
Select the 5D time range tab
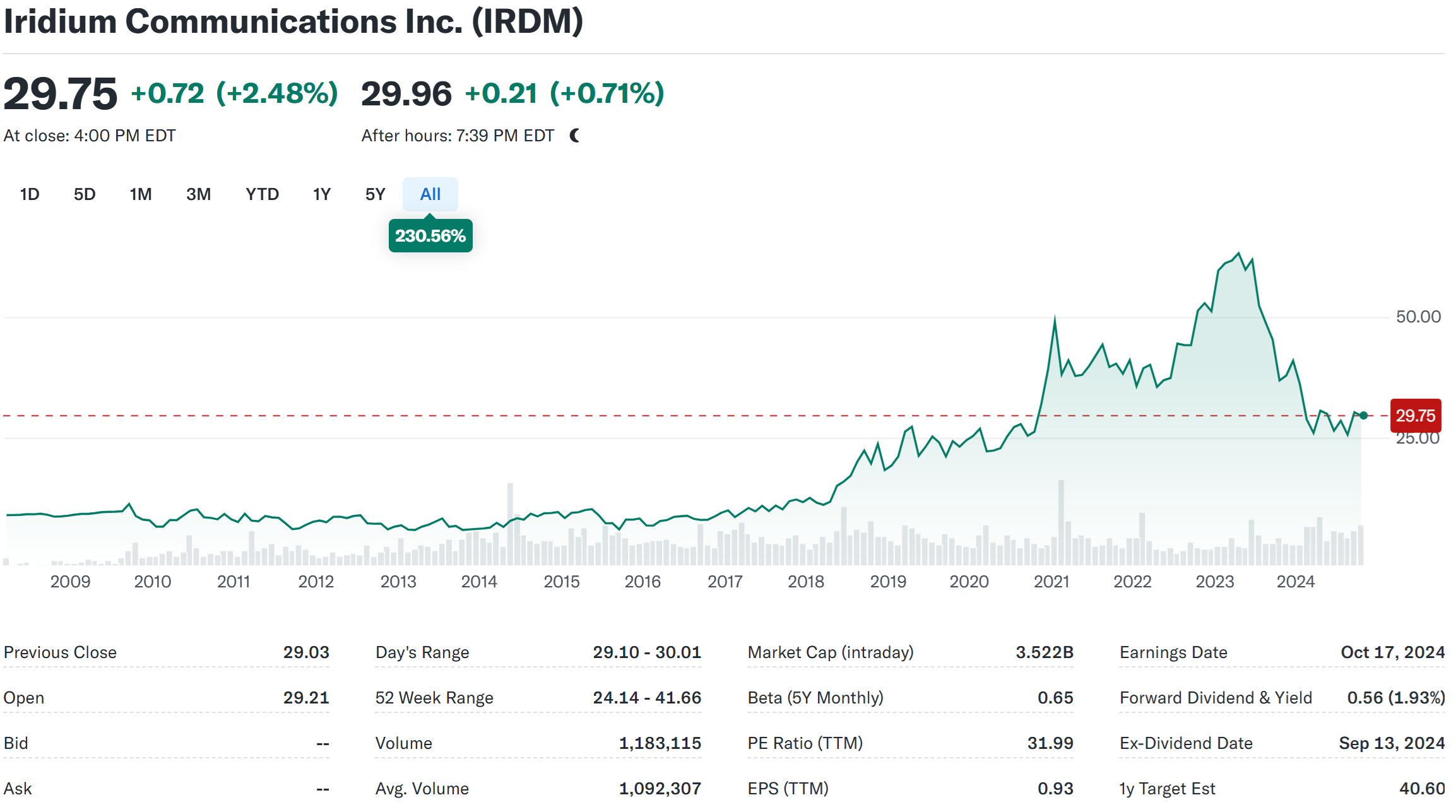(85, 194)
